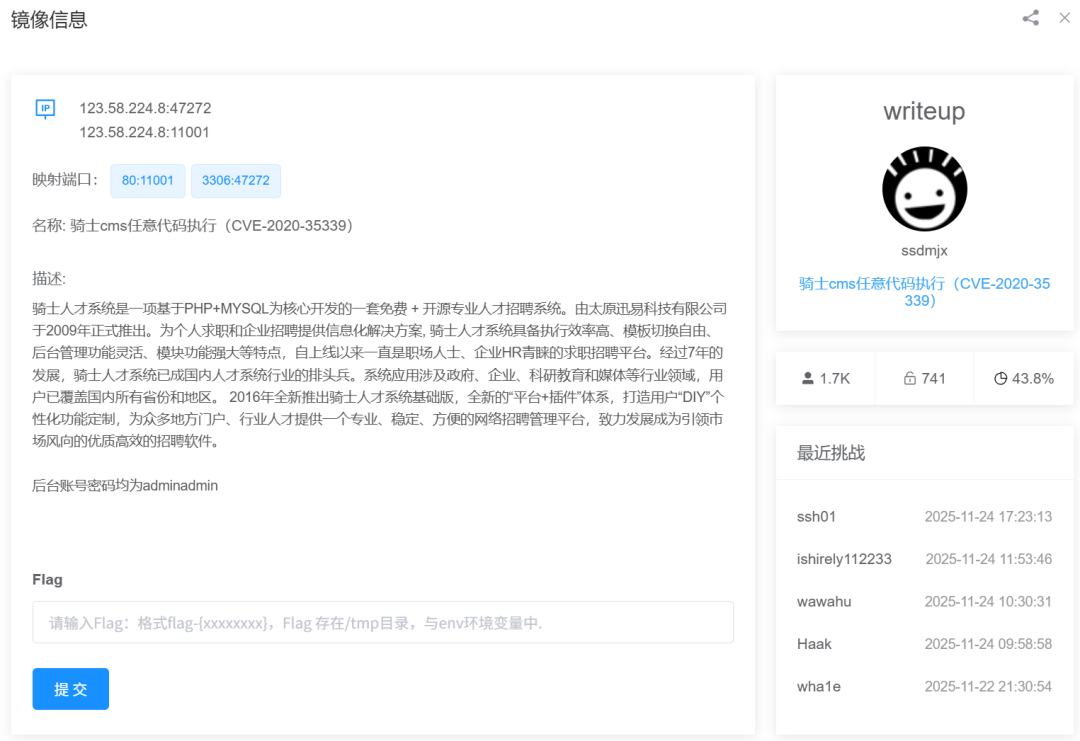The image size is (1080, 741).
Task: Click the user count icon beside 1.7K
Action: pyautogui.click(x=807, y=378)
